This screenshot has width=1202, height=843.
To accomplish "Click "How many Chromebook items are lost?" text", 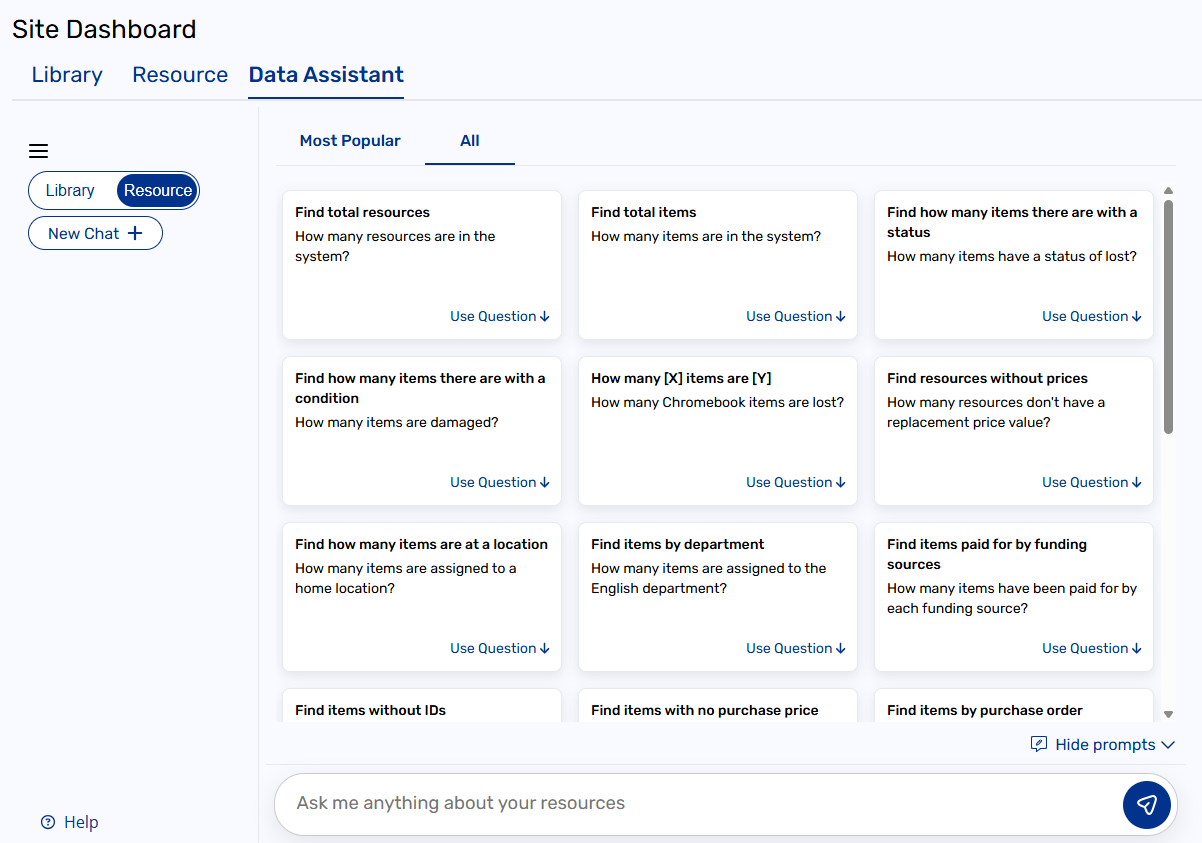I will pos(717,402).
